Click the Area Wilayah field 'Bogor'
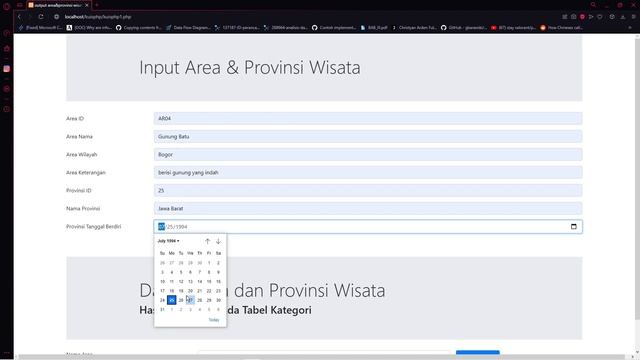 click(368, 154)
